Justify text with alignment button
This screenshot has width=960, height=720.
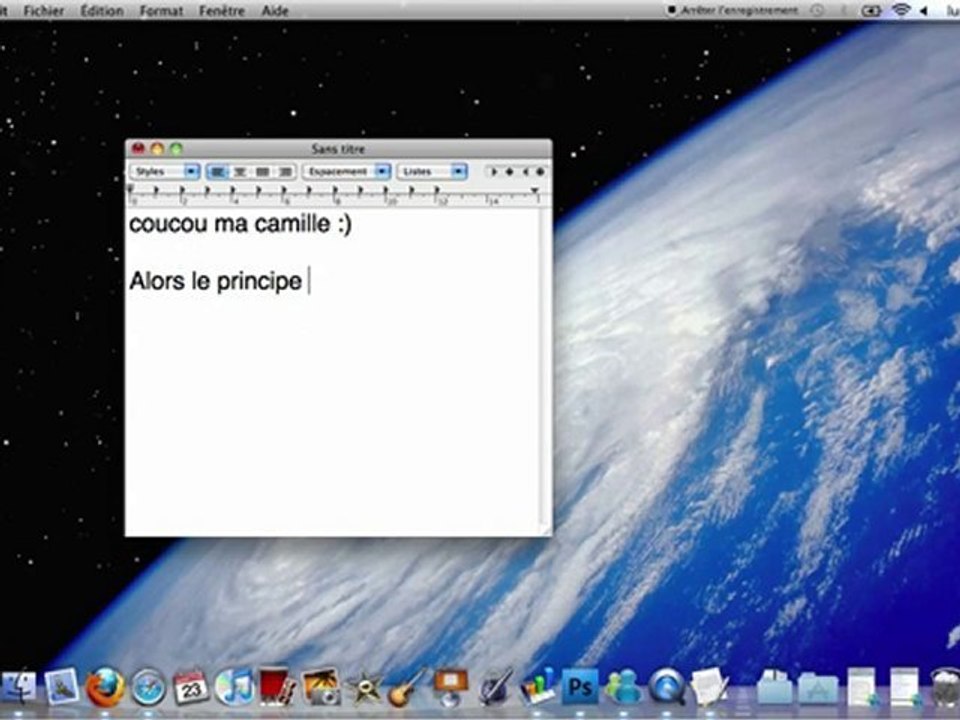(262, 172)
